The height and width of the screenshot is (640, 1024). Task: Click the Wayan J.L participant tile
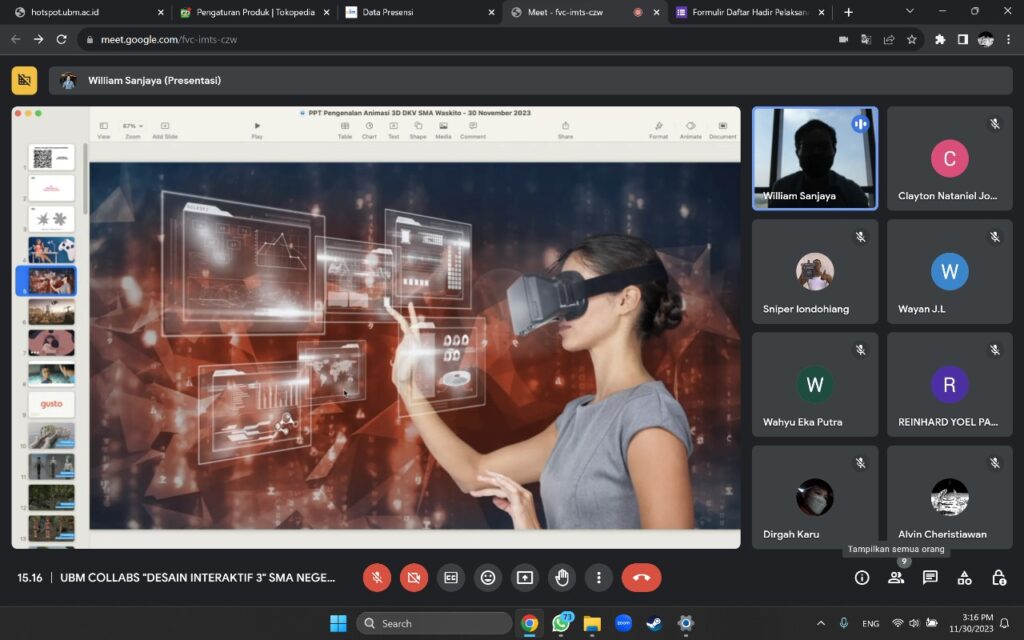point(950,272)
